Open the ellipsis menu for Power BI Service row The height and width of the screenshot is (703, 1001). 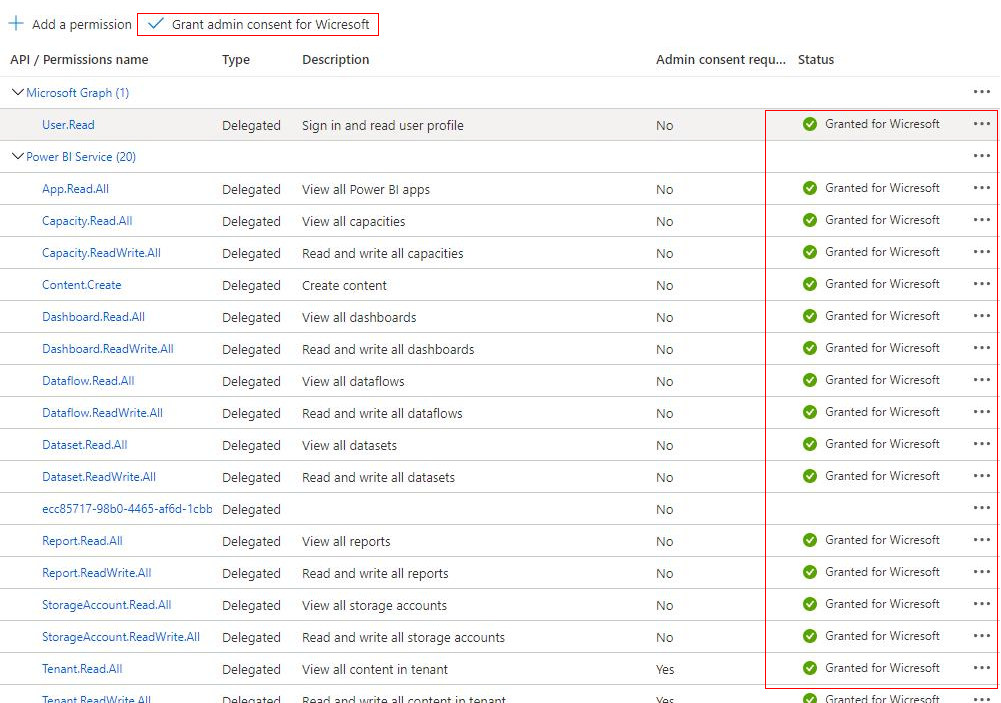982,156
